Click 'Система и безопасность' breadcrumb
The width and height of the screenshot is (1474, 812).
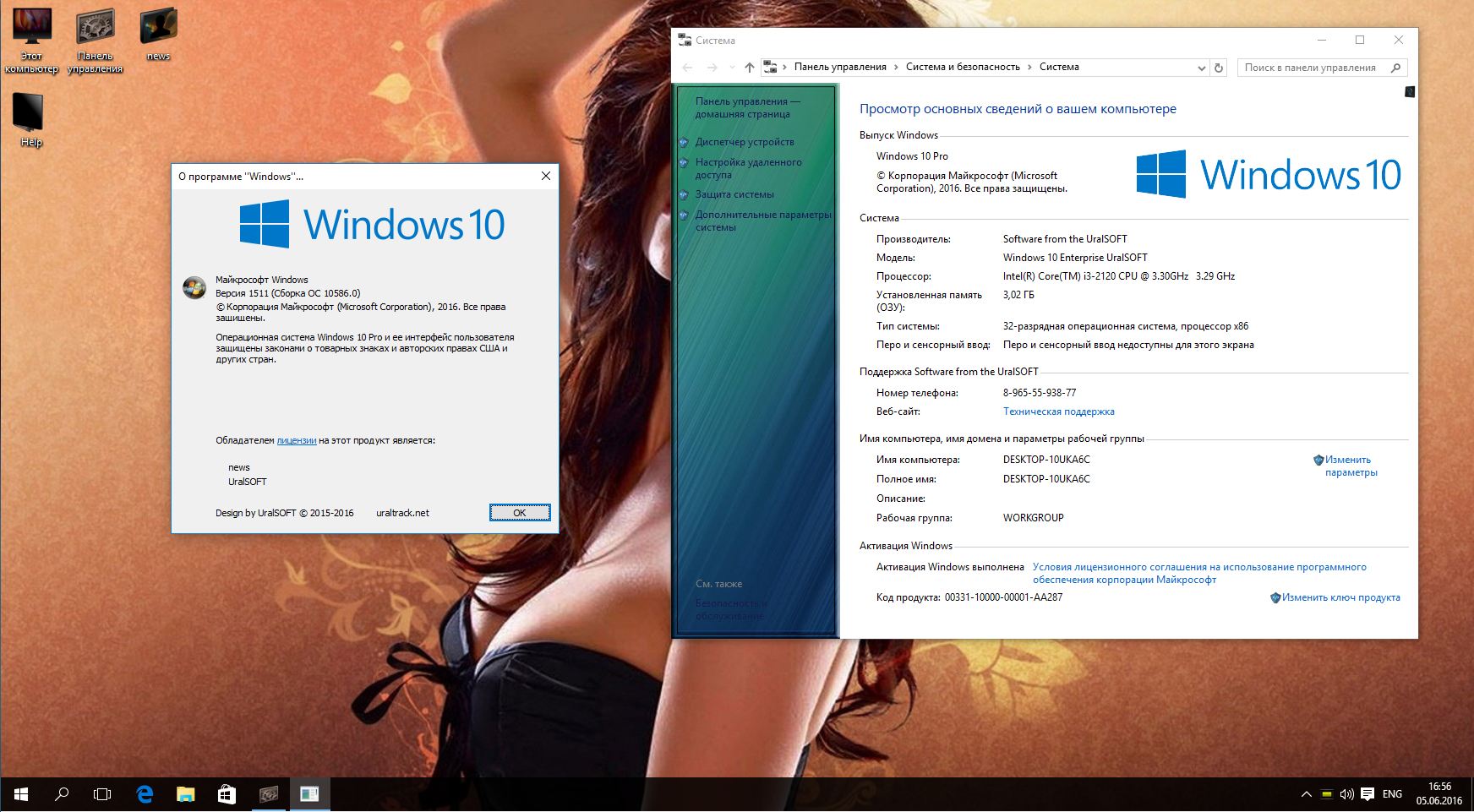tap(963, 67)
